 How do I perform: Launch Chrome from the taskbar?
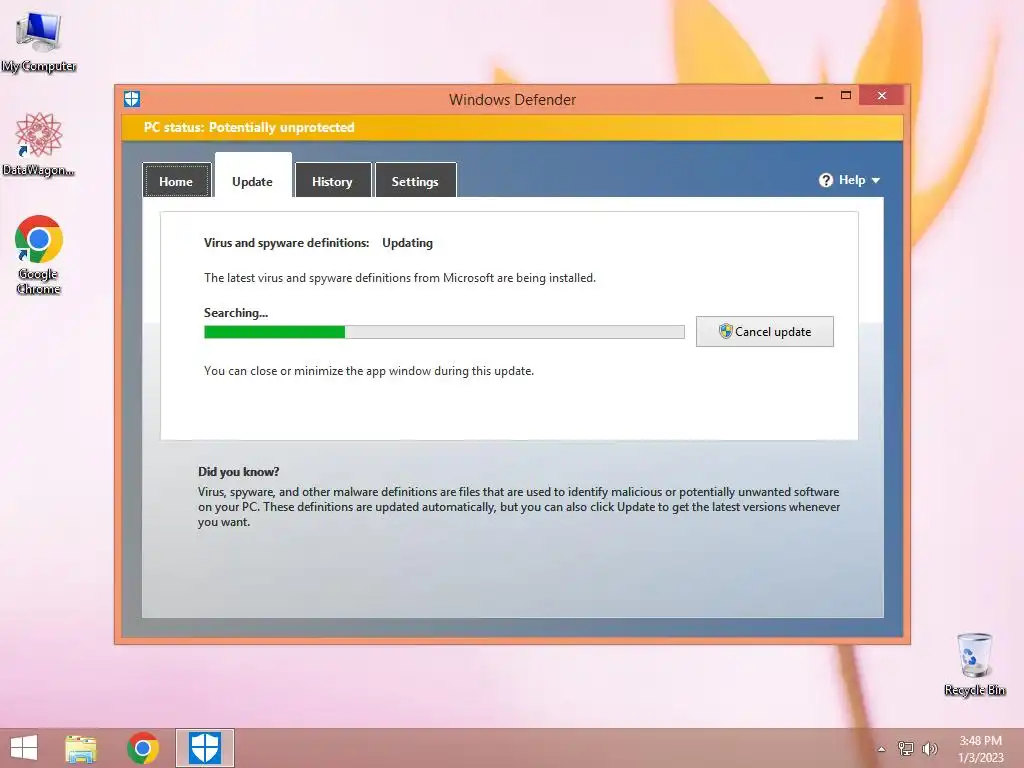(x=143, y=748)
